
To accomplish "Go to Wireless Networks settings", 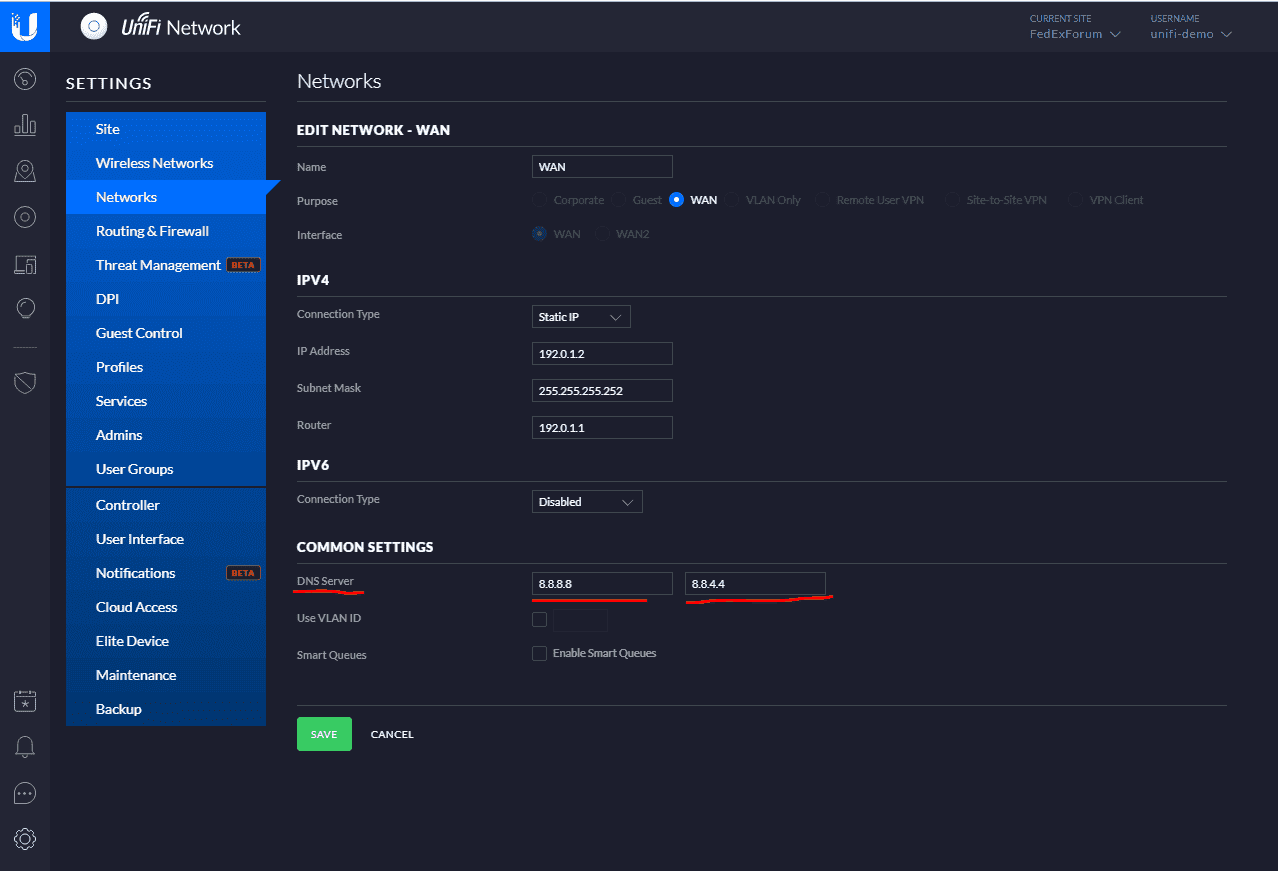I will (x=154, y=163).
